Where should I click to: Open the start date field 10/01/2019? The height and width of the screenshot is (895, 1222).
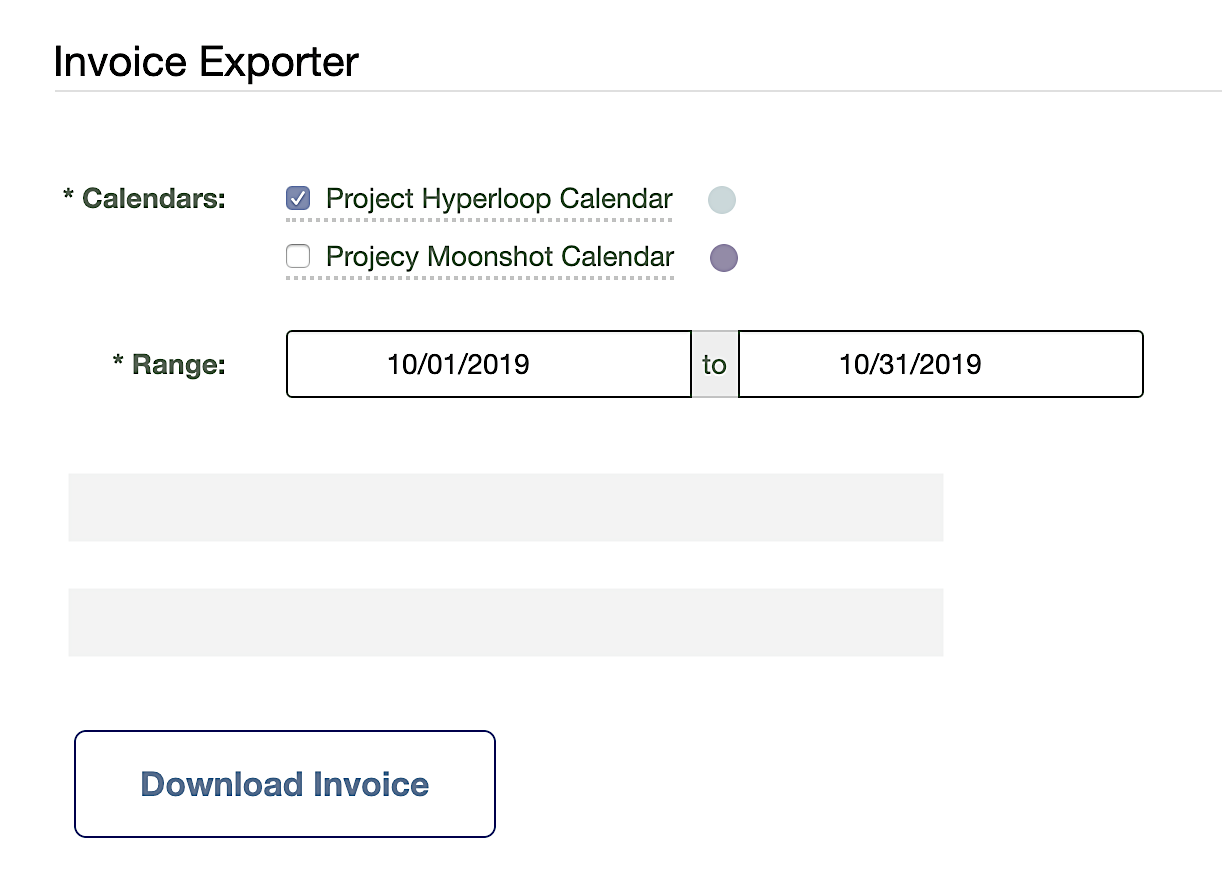[489, 364]
